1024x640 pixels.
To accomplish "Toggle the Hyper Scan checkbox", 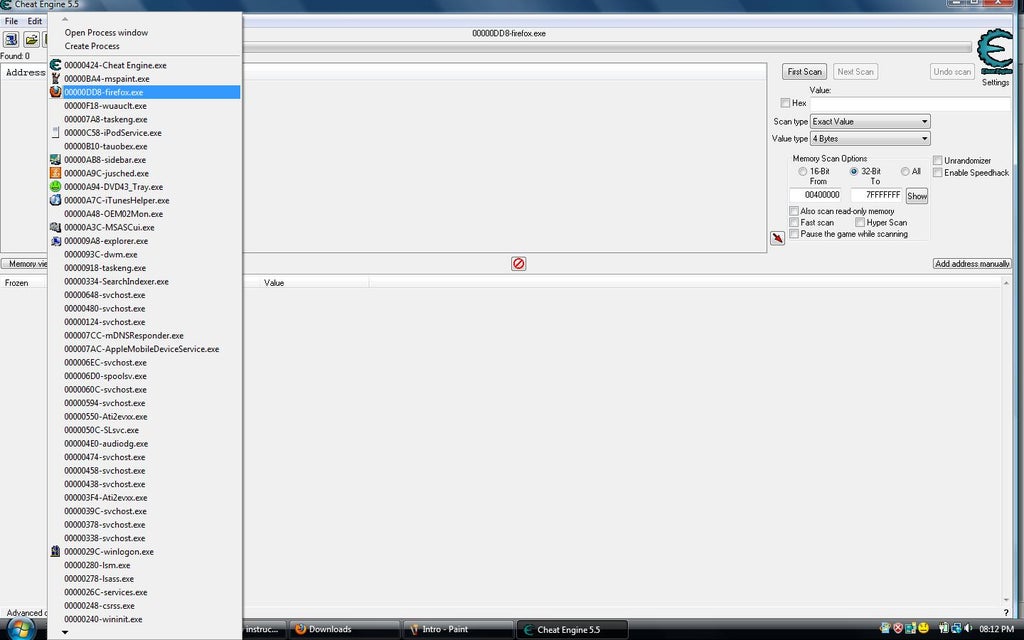I will pos(860,223).
